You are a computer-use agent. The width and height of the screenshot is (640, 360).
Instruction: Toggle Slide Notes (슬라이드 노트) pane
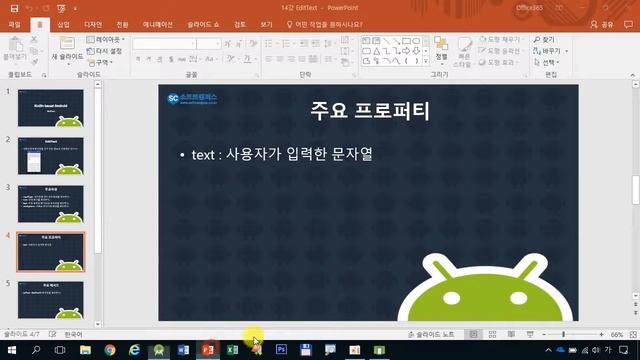click(431, 334)
